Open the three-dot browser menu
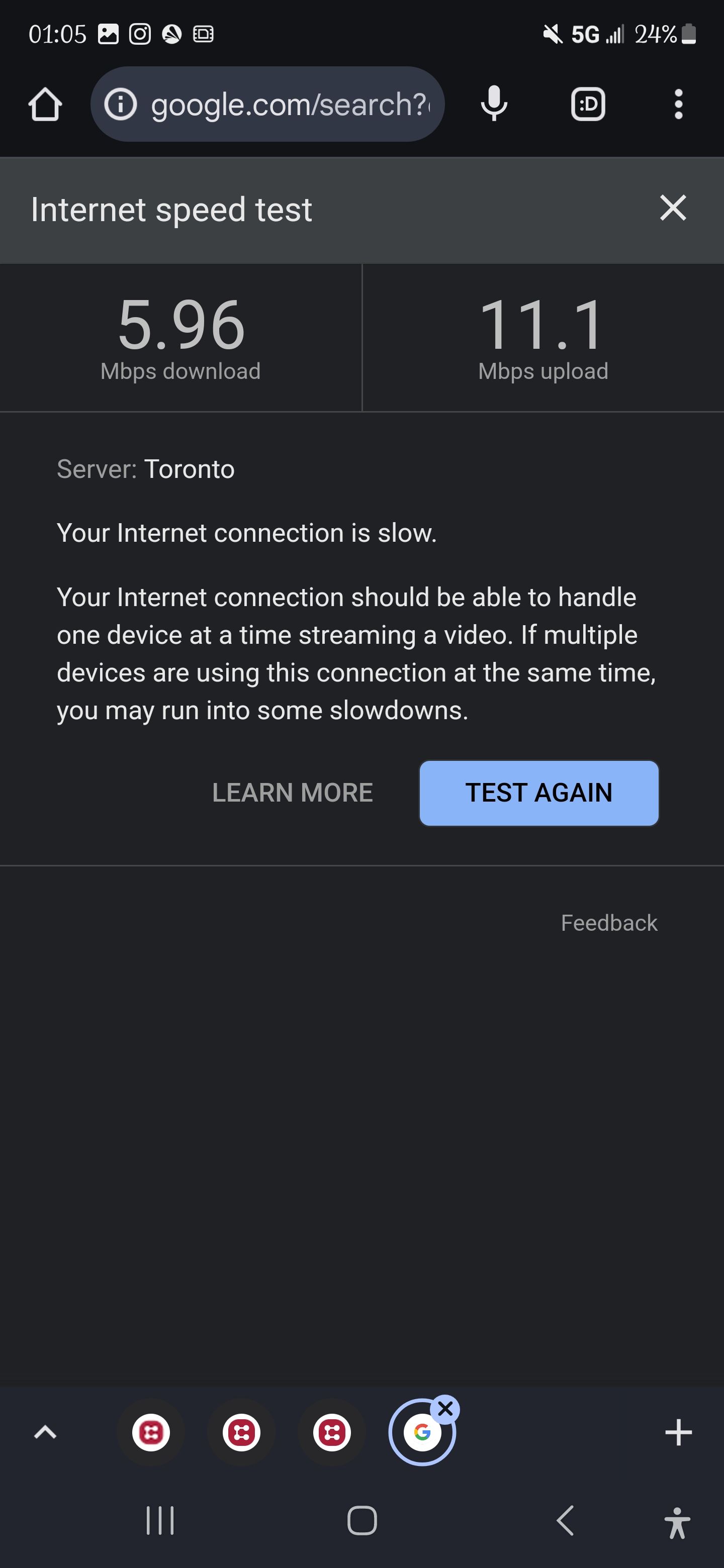Viewport: 724px width, 1568px height. pos(678,105)
